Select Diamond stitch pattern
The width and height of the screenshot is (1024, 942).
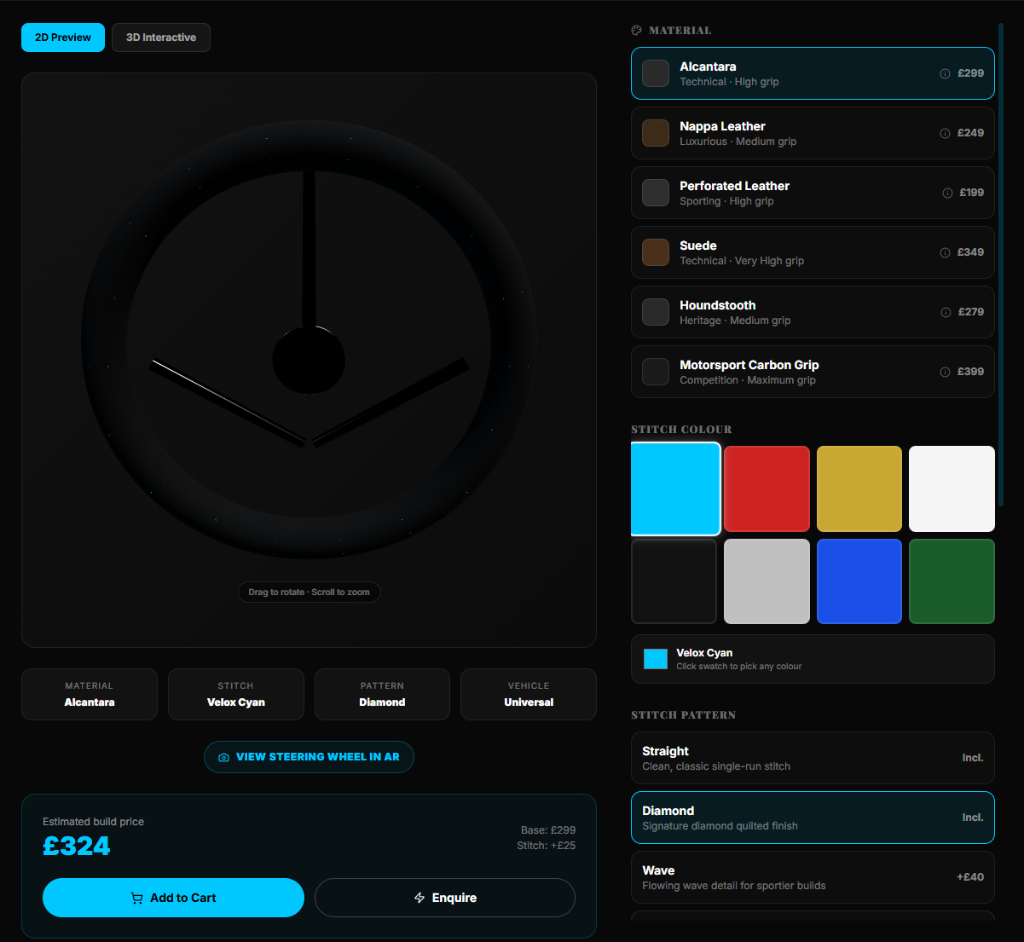tap(812, 817)
